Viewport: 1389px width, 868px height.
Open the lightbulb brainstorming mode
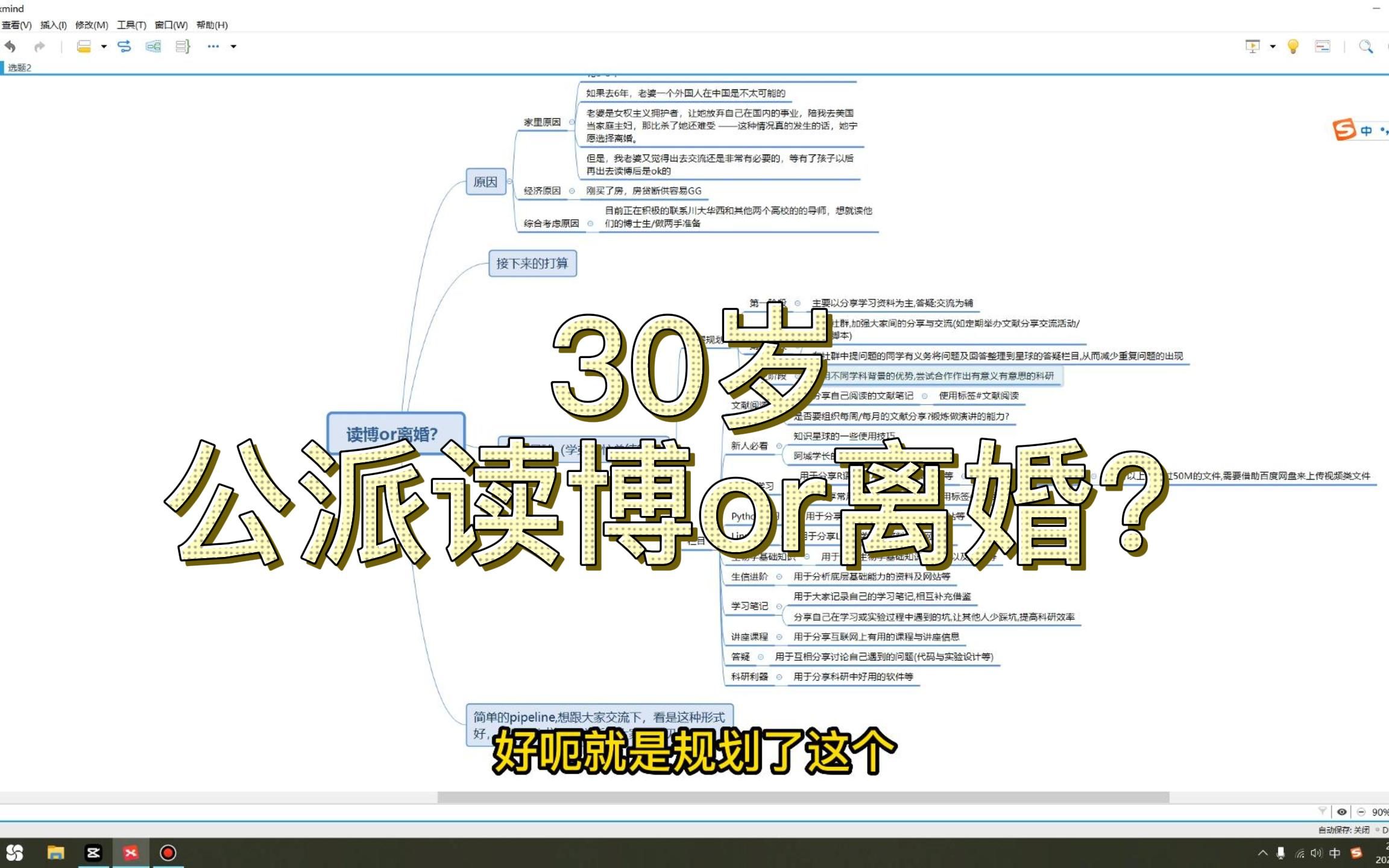coord(1293,46)
